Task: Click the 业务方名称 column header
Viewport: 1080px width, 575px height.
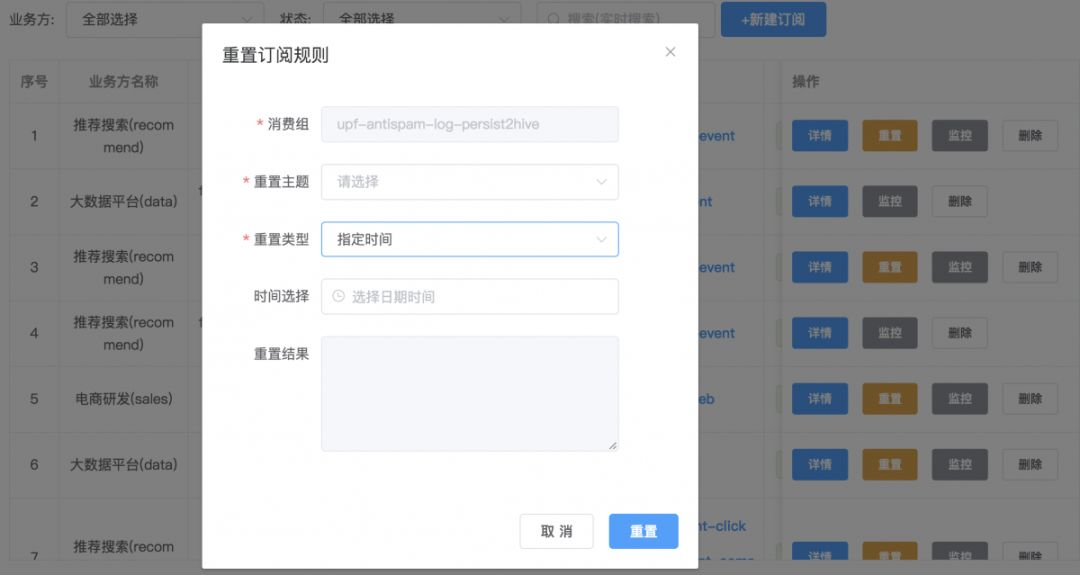Action: point(123,81)
